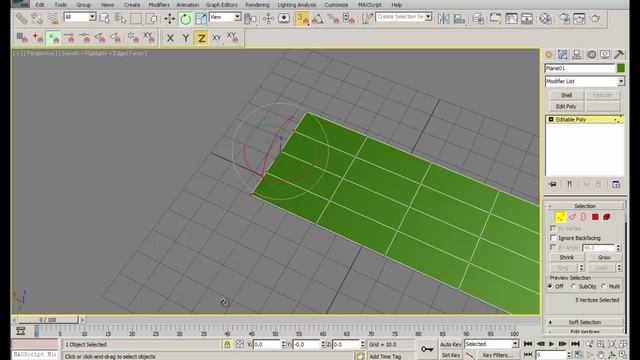Screen dimensions: 640x360
Task: Open the Tools menu
Action: pos(60,5)
